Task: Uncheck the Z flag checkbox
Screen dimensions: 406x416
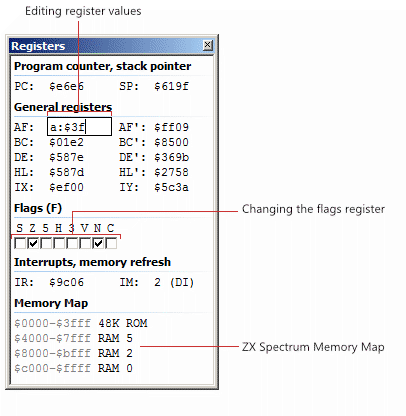Action: 33,244
